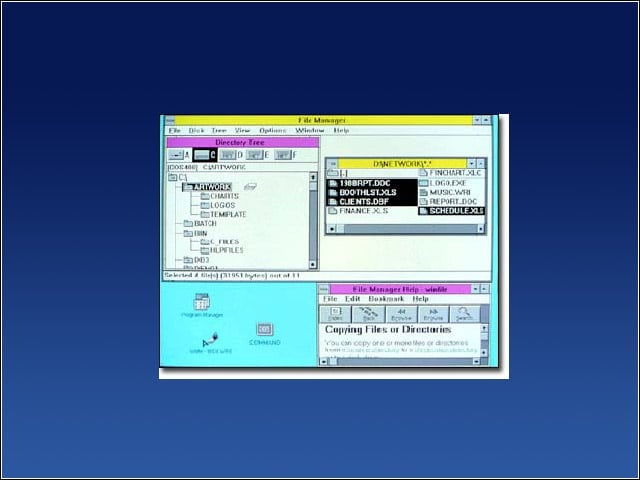Open the parent directory [..] entry
This screenshot has width=640, height=480.
[x=338, y=173]
